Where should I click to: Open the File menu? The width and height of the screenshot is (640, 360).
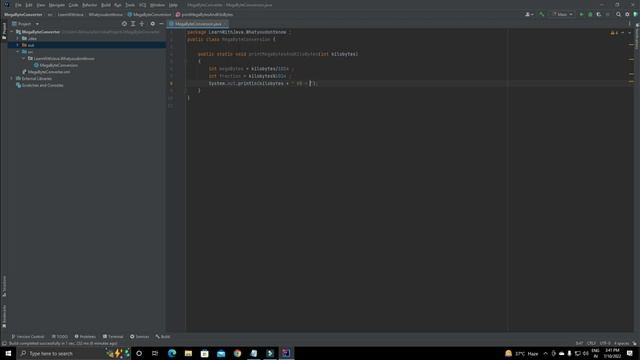pos(18,5)
